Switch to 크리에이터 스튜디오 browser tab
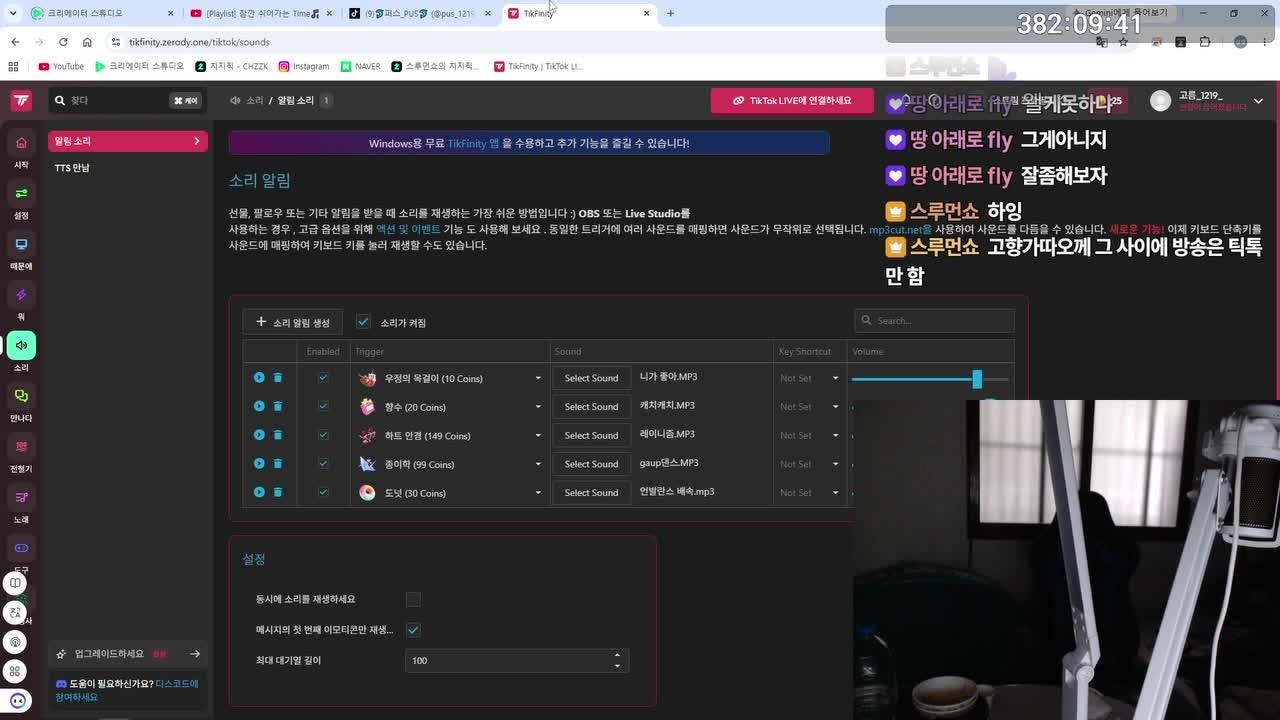 [x=102, y=13]
